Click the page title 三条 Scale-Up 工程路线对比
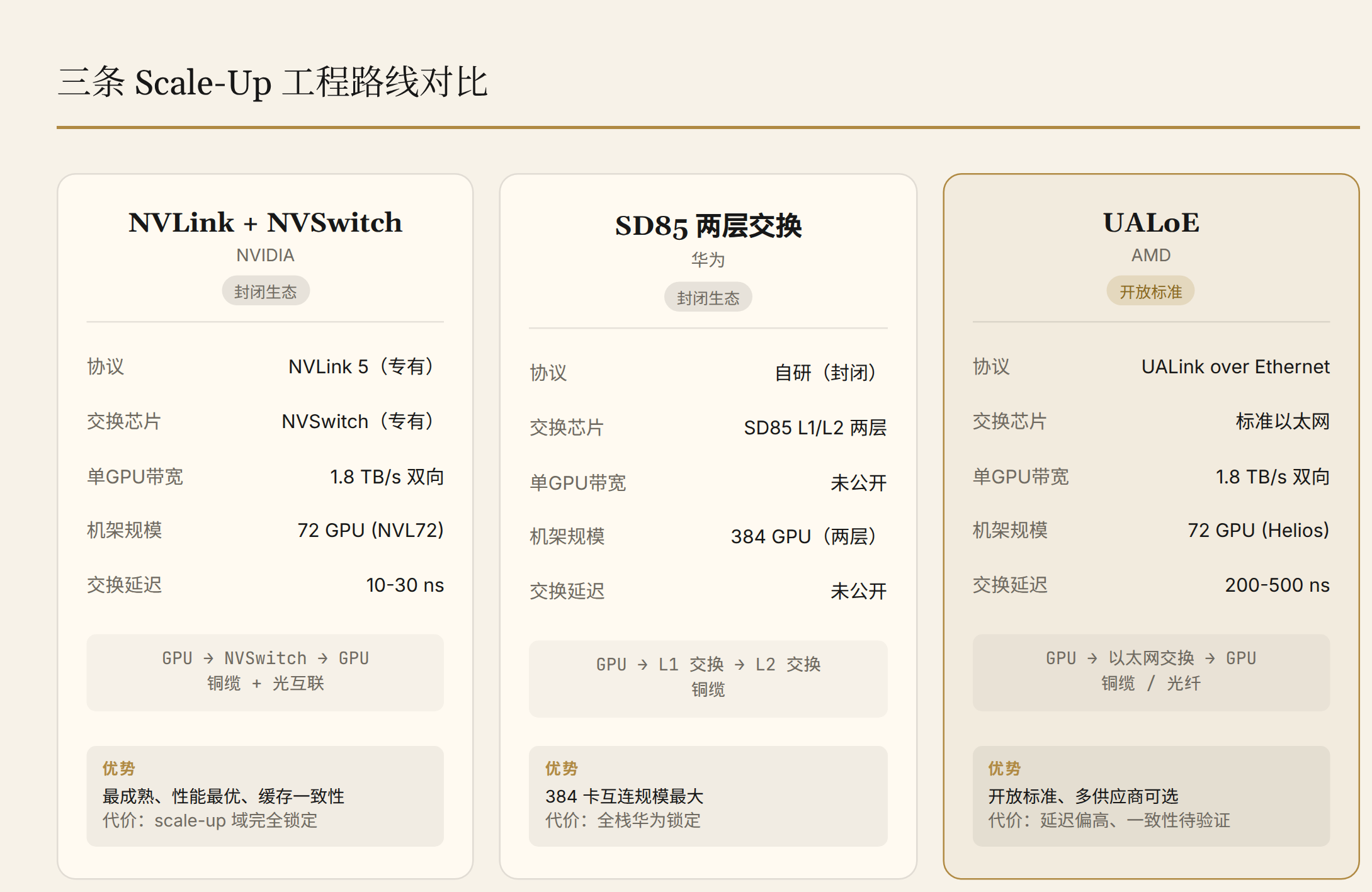1372x892 pixels. (273, 82)
